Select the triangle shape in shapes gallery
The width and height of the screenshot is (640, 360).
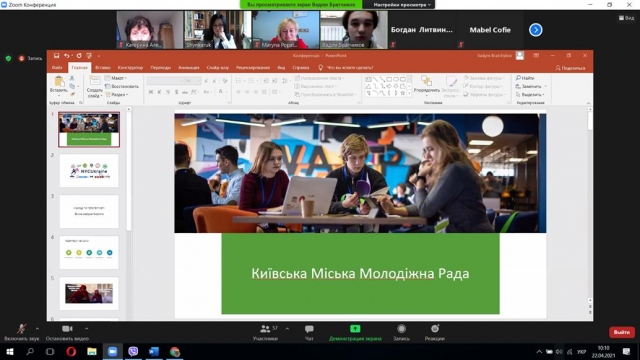coord(368,87)
